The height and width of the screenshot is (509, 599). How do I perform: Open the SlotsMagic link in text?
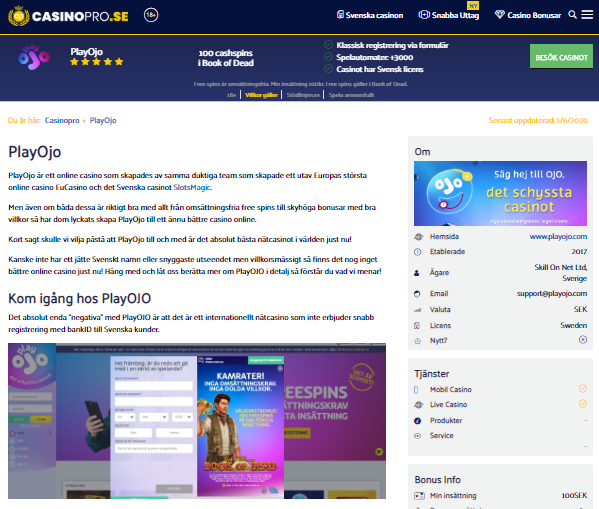pyautogui.click(x=192, y=187)
